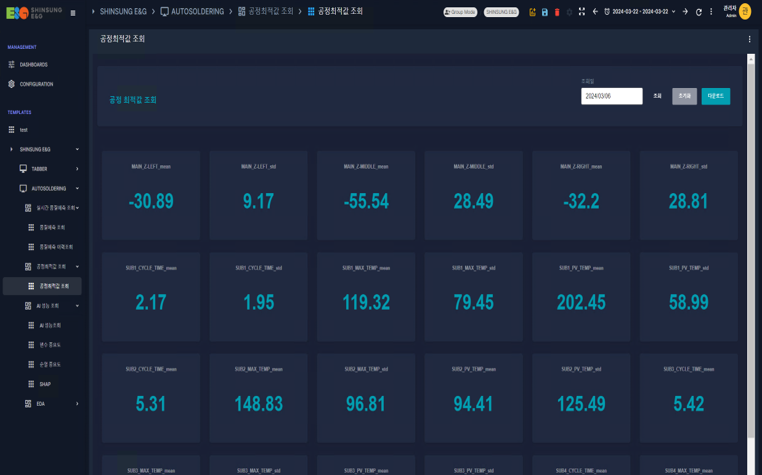Image resolution: width=762 pixels, height=475 pixels.
Task: Collapse the SHINSUNG E&G sidebar group
Action: 77,149
